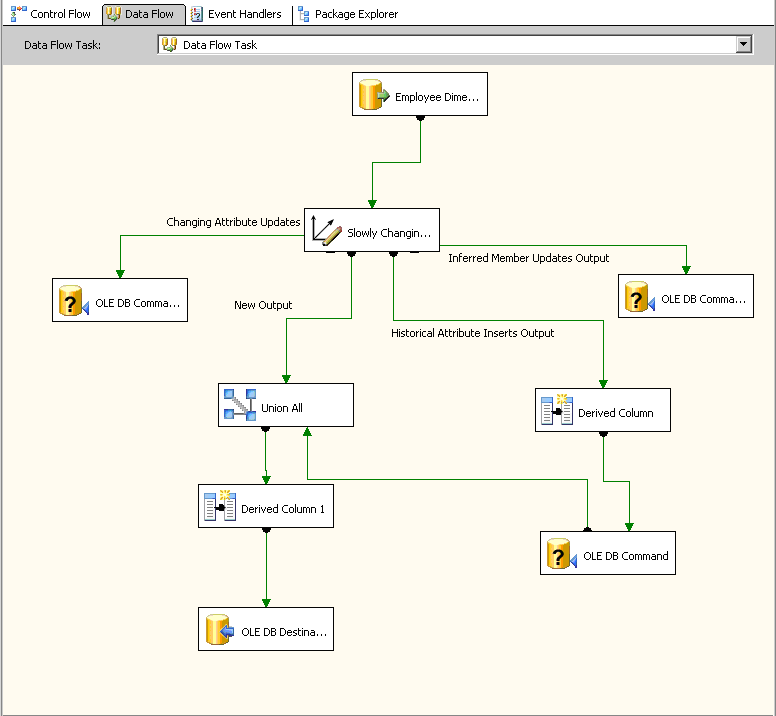
Task: Switch to the Package Explorer tab
Action: click(x=348, y=14)
